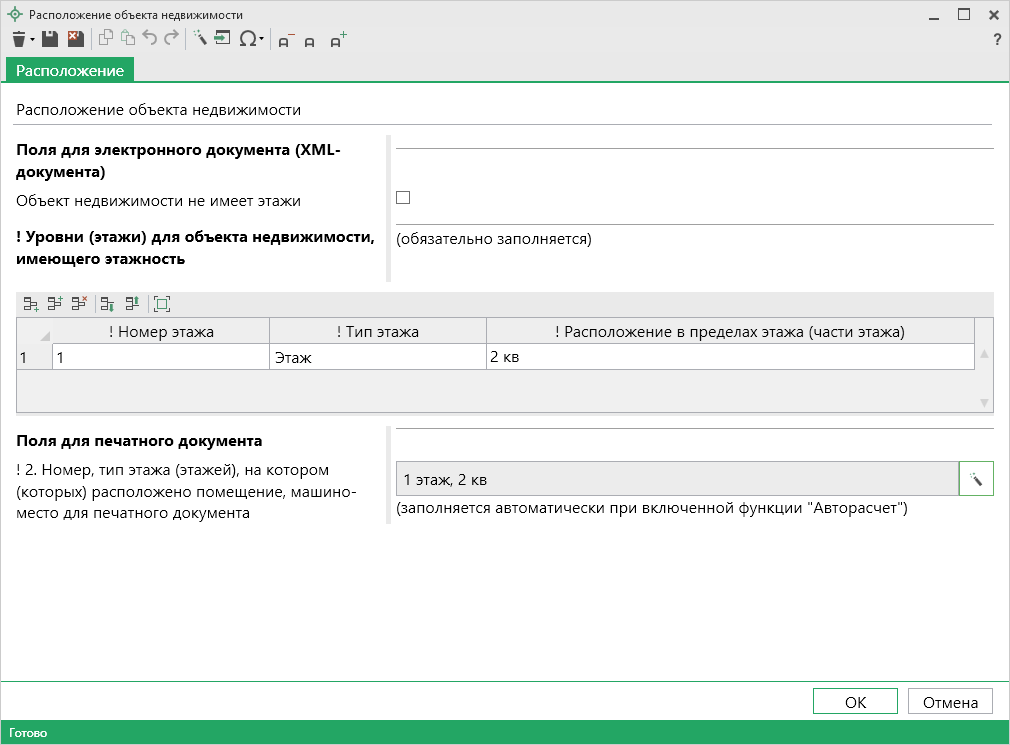Viewport: 1010px width, 745px height.
Task: Delete table row using red X row icon
Action: (x=79, y=303)
